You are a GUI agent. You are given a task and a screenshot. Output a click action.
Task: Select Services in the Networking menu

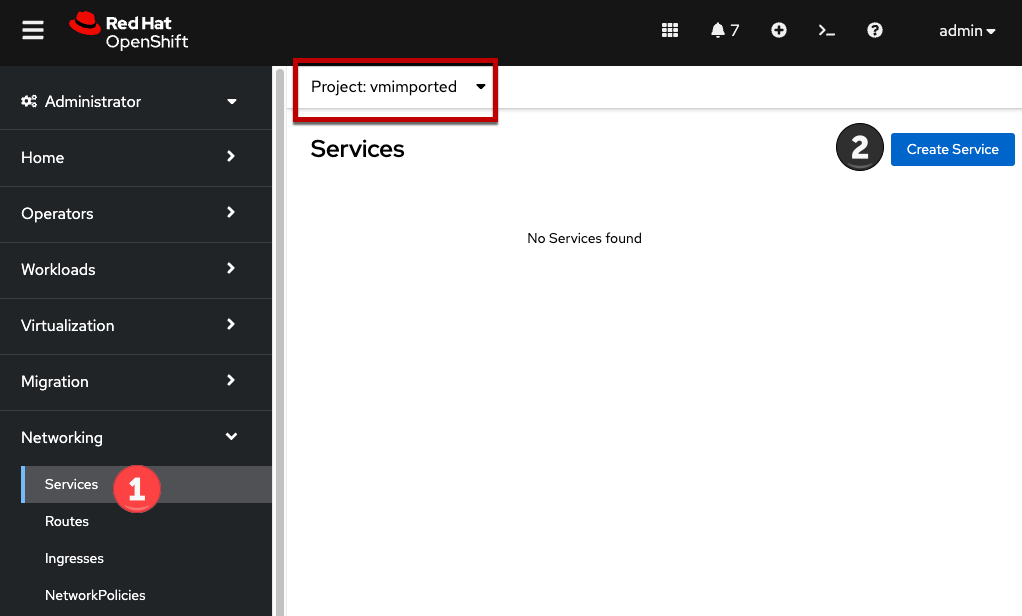pyautogui.click(x=71, y=484)
